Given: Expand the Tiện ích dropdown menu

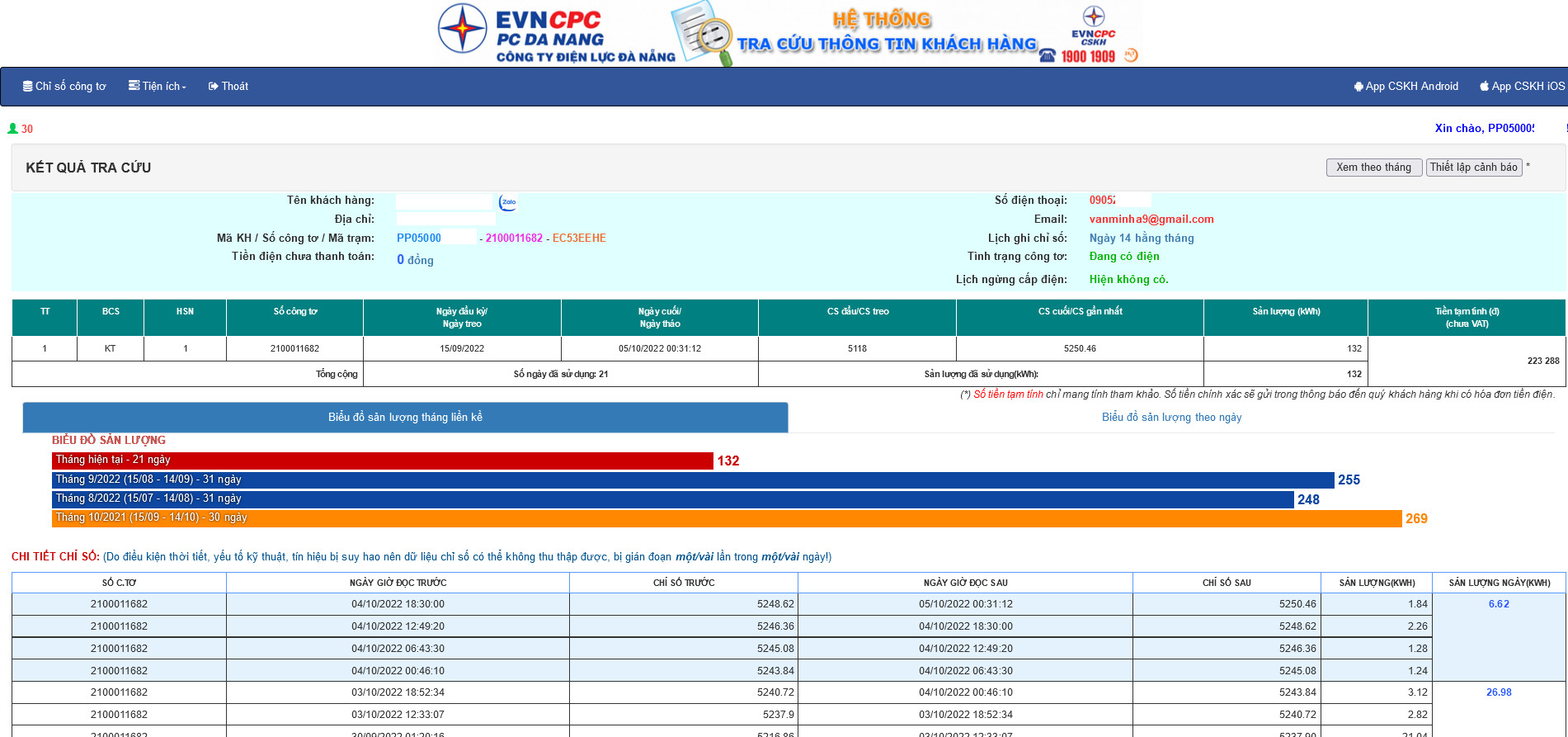Looking at the screenshot, I should (x=158, y=87).
